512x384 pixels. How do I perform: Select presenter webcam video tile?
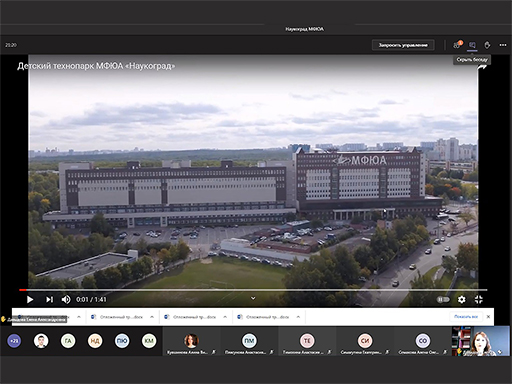click(481, 341)
